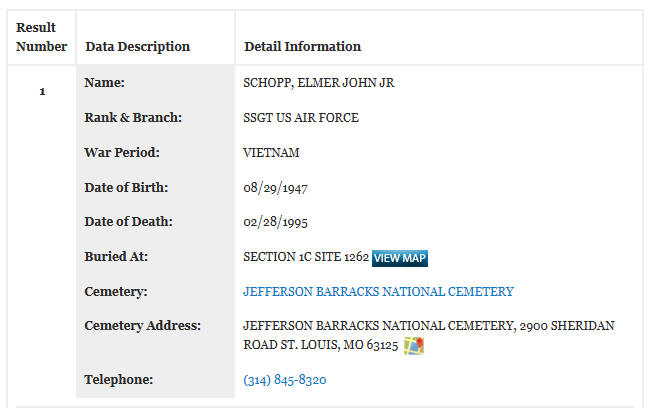Open the map icon beside cemetery address

(x=414, y=346)
